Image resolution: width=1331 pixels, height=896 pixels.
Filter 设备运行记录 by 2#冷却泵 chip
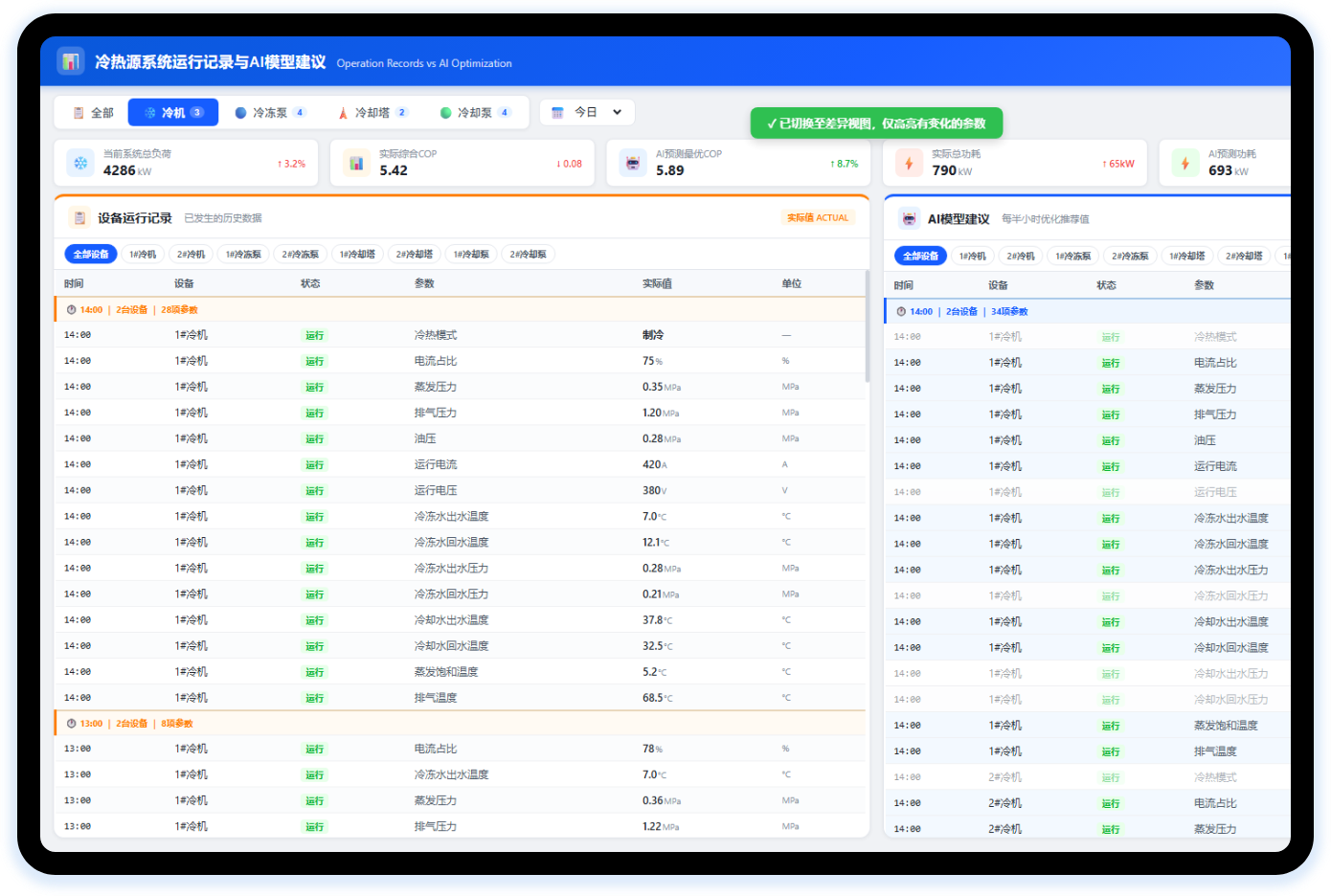(529, 255)
